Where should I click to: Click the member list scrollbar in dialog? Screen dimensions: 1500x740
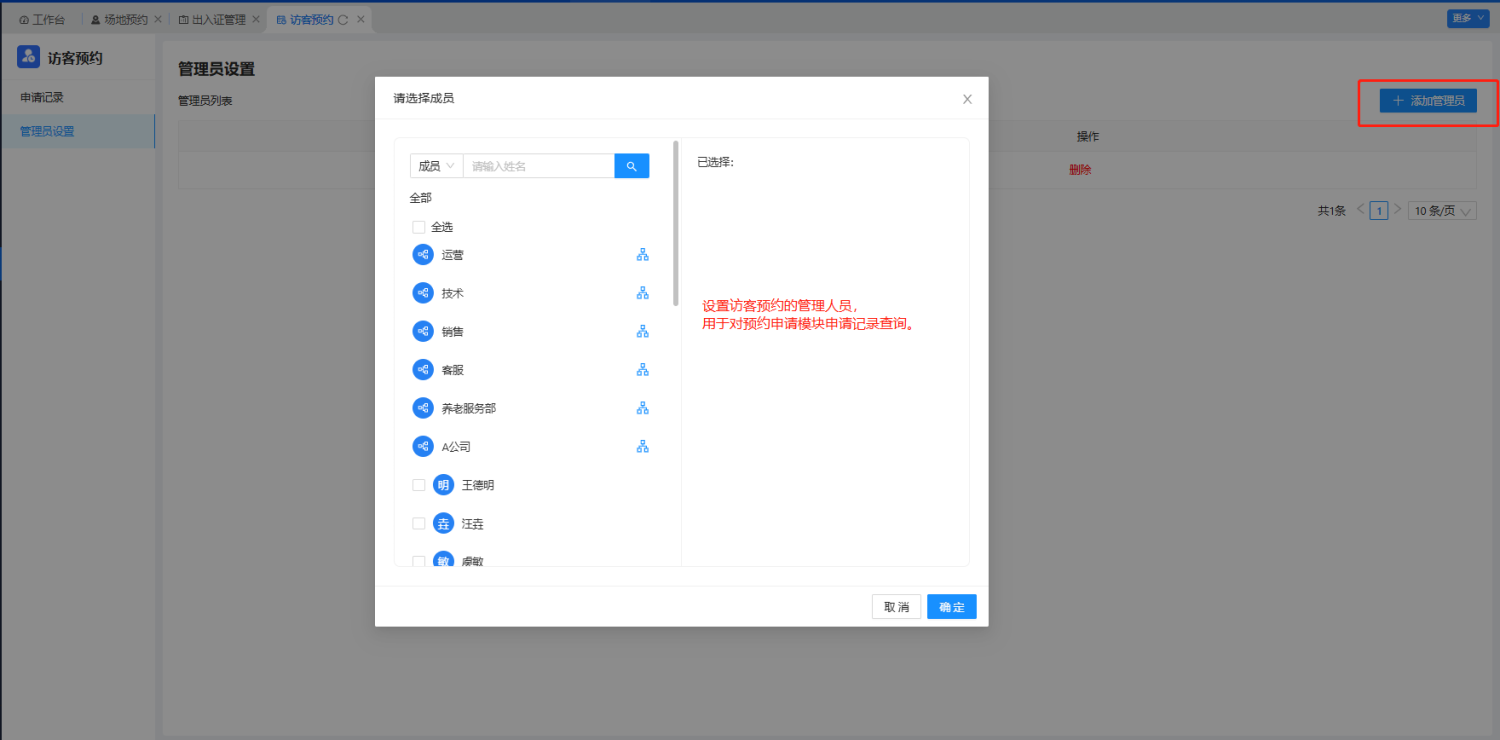coord(676,225)
